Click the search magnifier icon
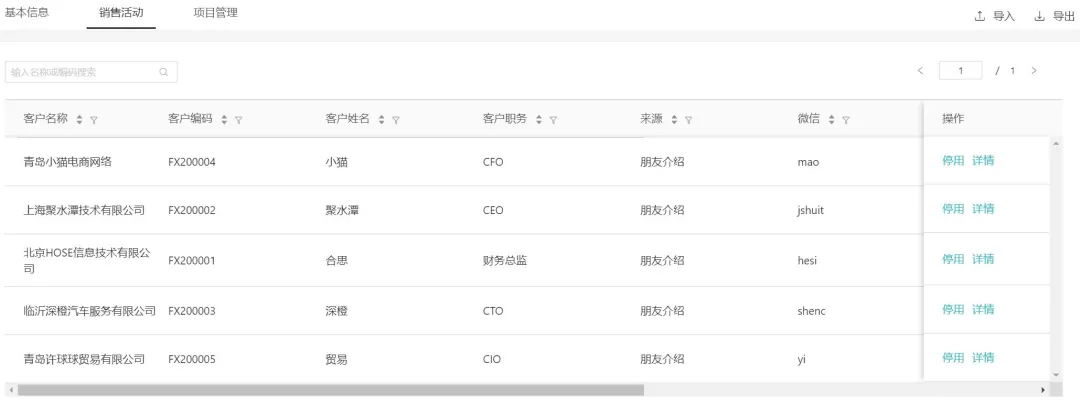This screenshot has width=1080, height=405. [164, 72]
